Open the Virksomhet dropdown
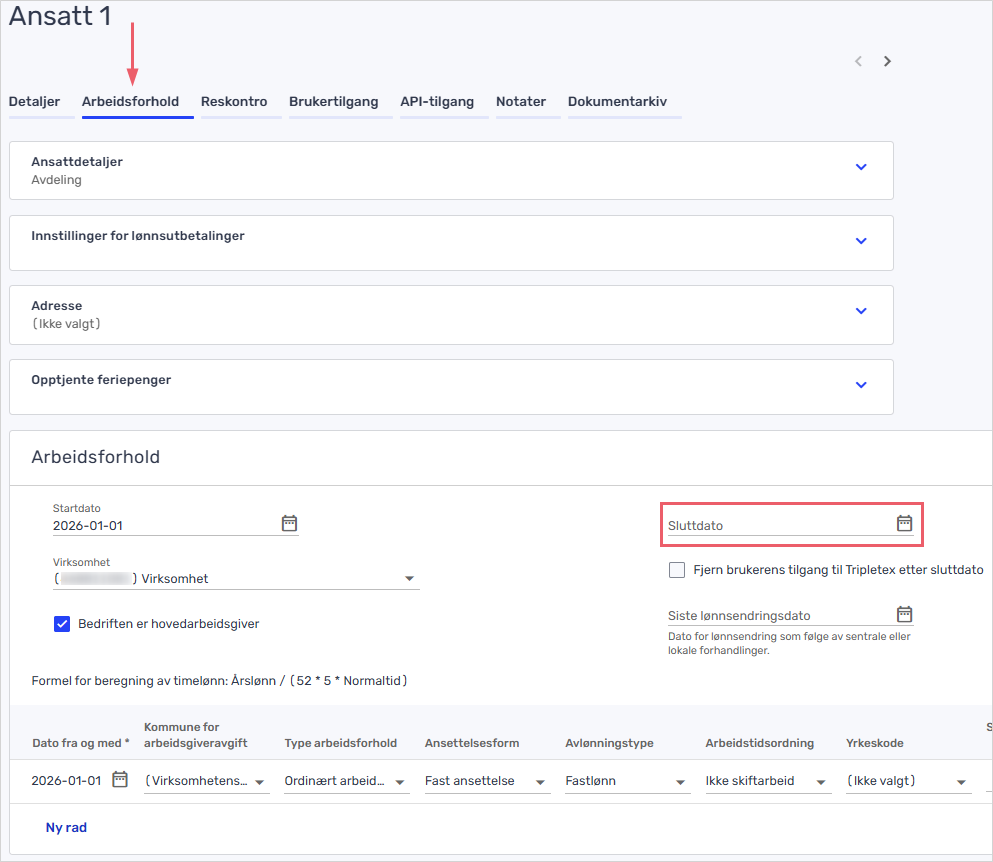 tap(408, 579)
